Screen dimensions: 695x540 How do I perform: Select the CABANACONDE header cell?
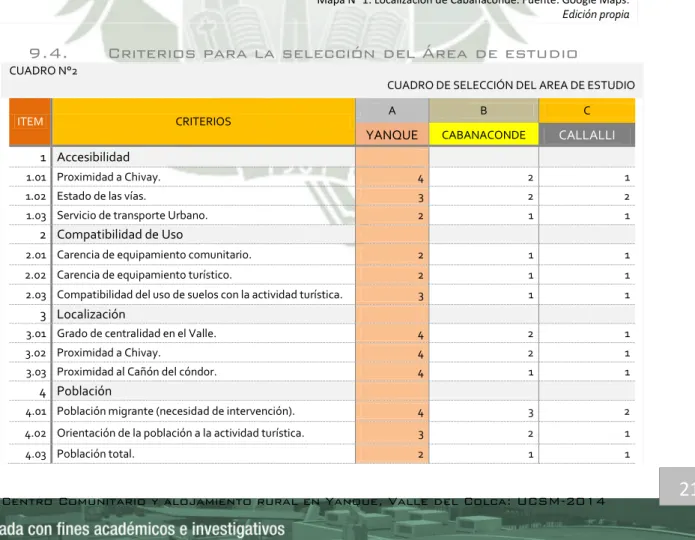[484, 135]
